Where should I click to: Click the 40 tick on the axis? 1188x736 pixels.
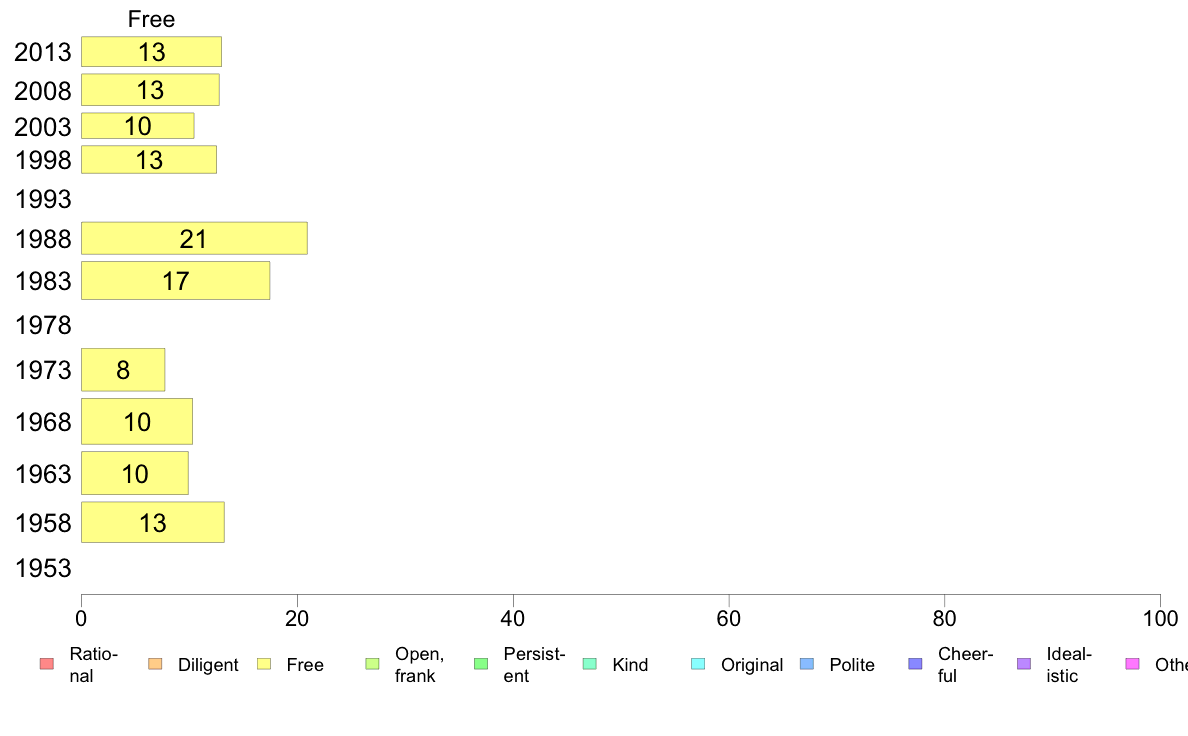(x=513, y=619)
